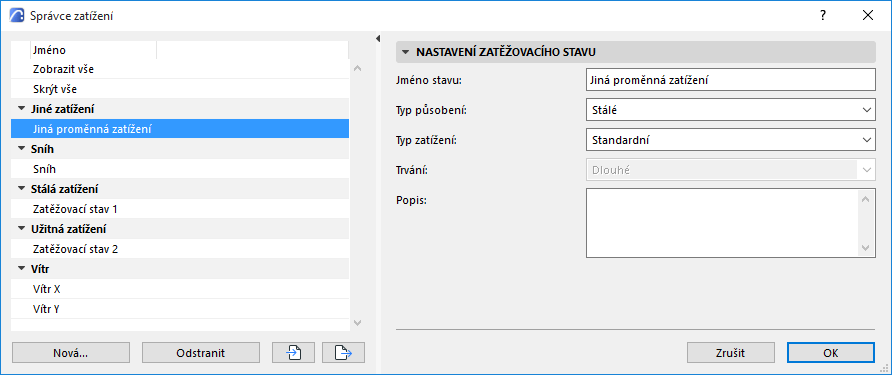This screenshot has width=892, height=375.
Task: Select the Sníh load case row
Action: point(180,169)
